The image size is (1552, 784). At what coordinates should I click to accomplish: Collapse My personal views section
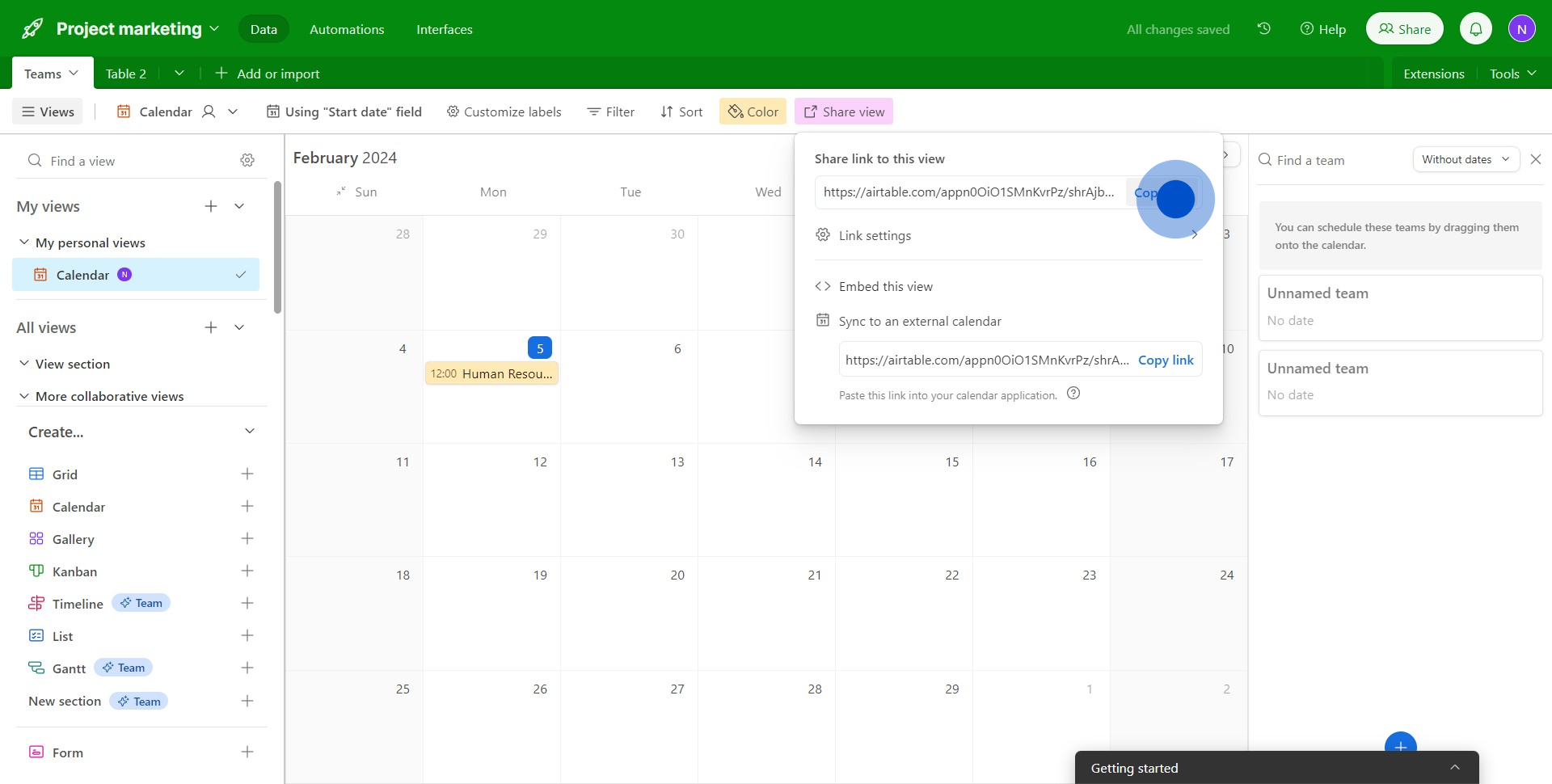coord(24,242)
